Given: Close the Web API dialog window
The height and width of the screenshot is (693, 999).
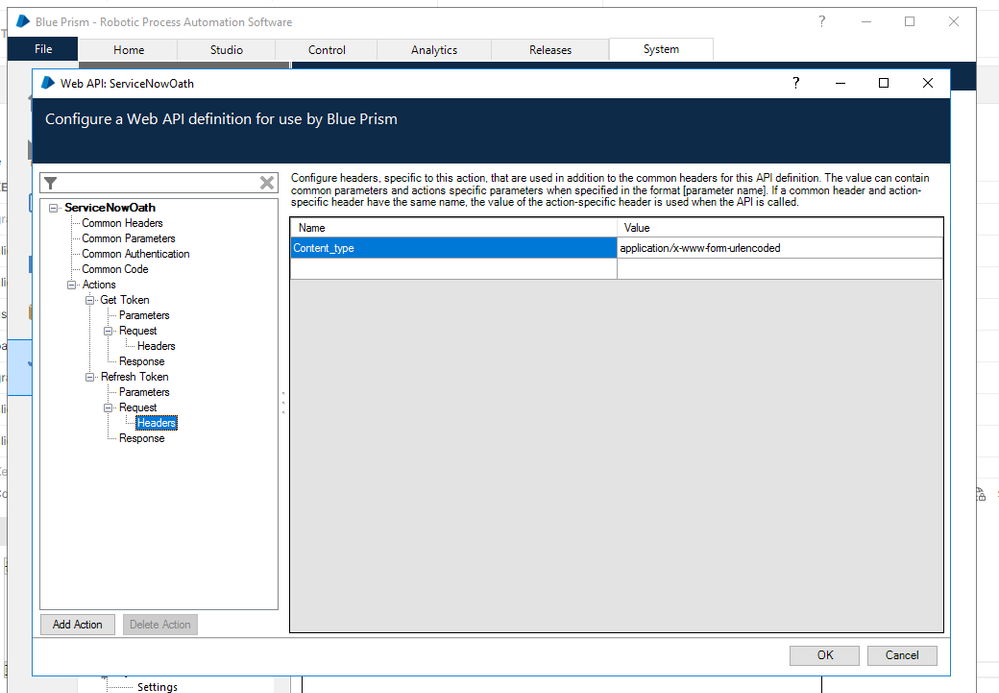Looking at the screenshot, I should 928,83.
